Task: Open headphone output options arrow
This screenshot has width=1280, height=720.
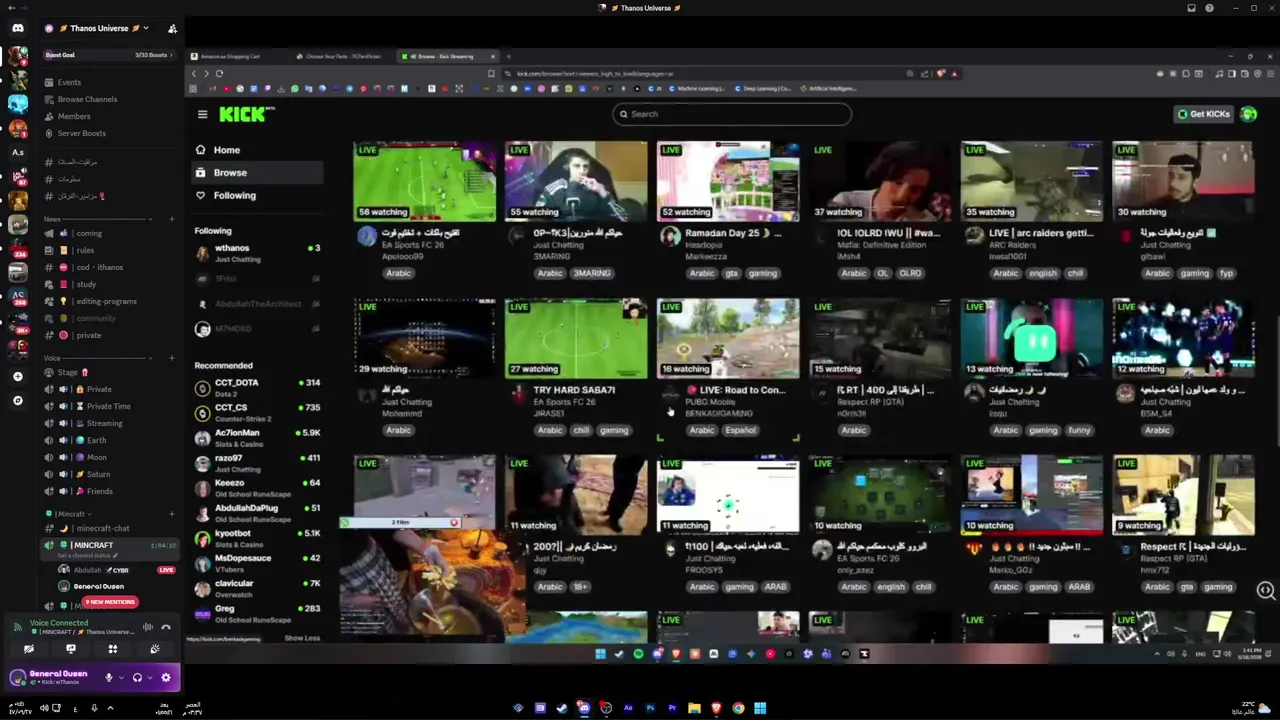Action: point(150,677)
